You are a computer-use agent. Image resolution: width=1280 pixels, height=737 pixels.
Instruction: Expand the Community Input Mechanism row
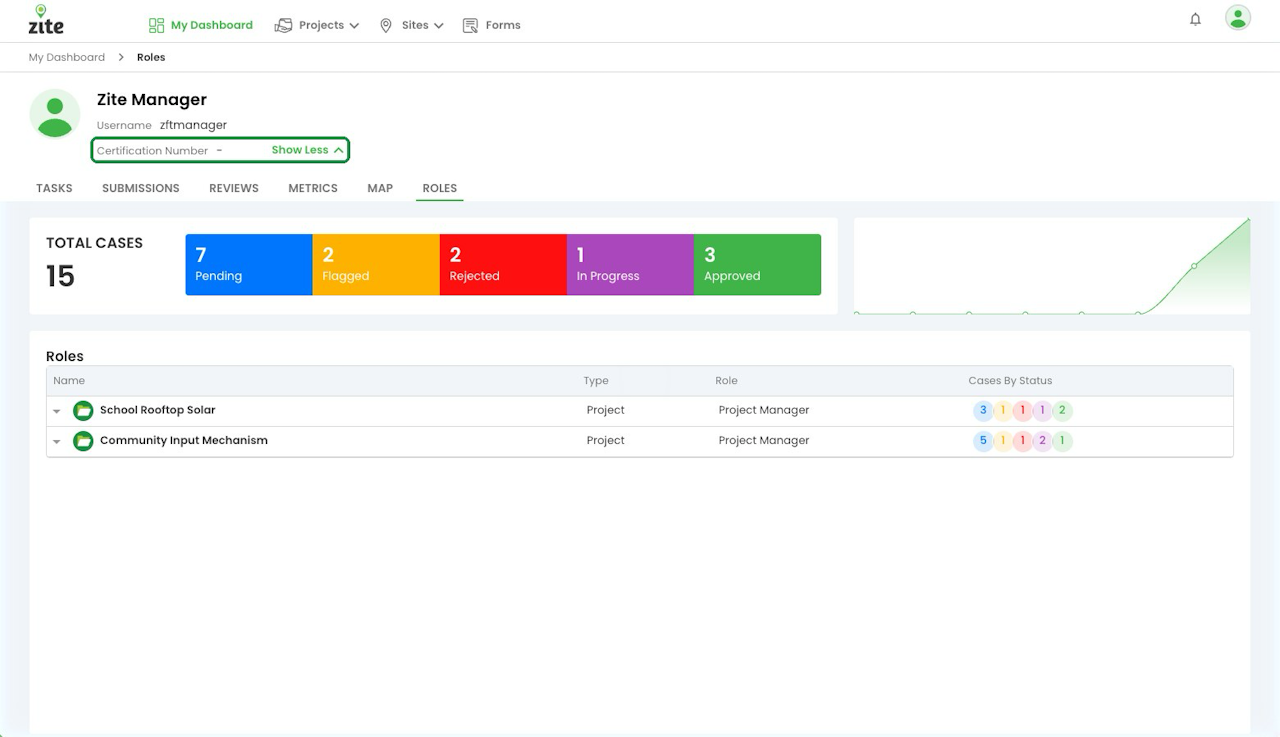pos(57,441)
